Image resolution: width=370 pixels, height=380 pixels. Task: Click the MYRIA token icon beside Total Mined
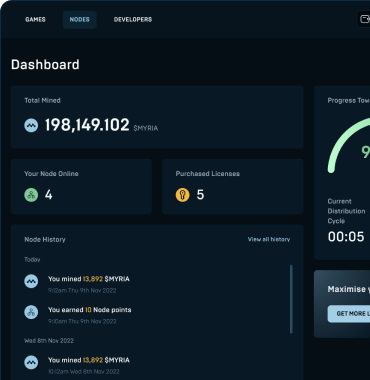31,126
